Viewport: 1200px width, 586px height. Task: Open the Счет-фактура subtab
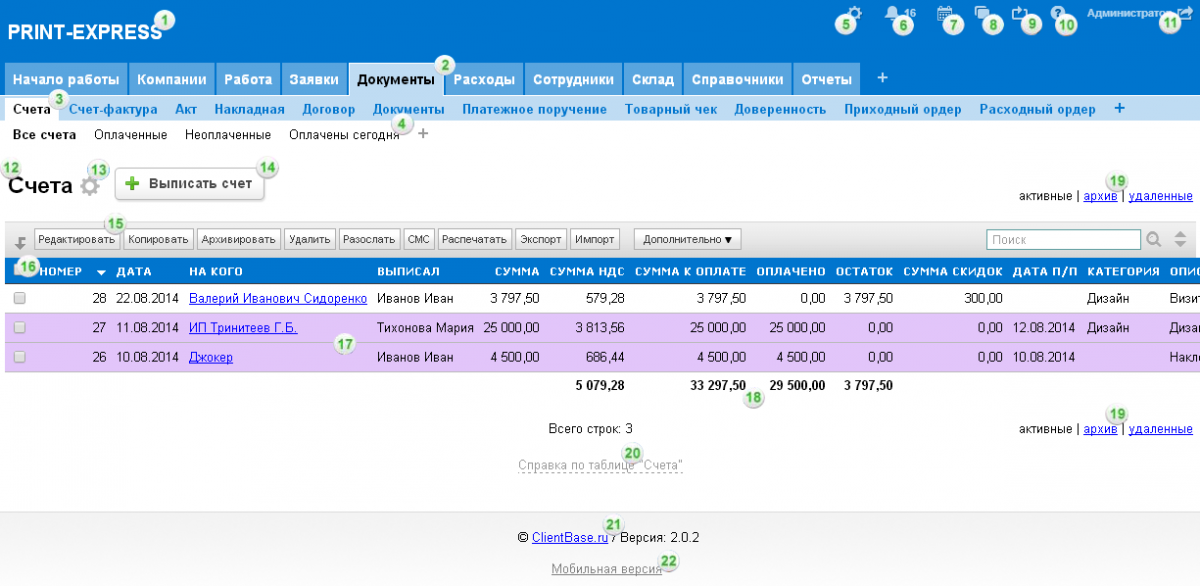pos(113,109)
